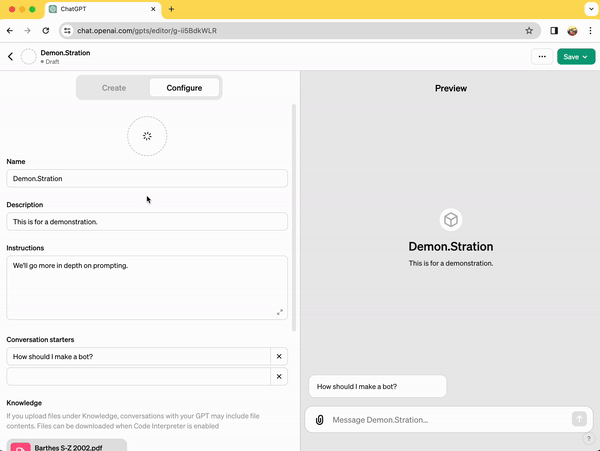The width and height of the screenshot is (600, 451).
Task: Click the Name input field
Action: 147,179
